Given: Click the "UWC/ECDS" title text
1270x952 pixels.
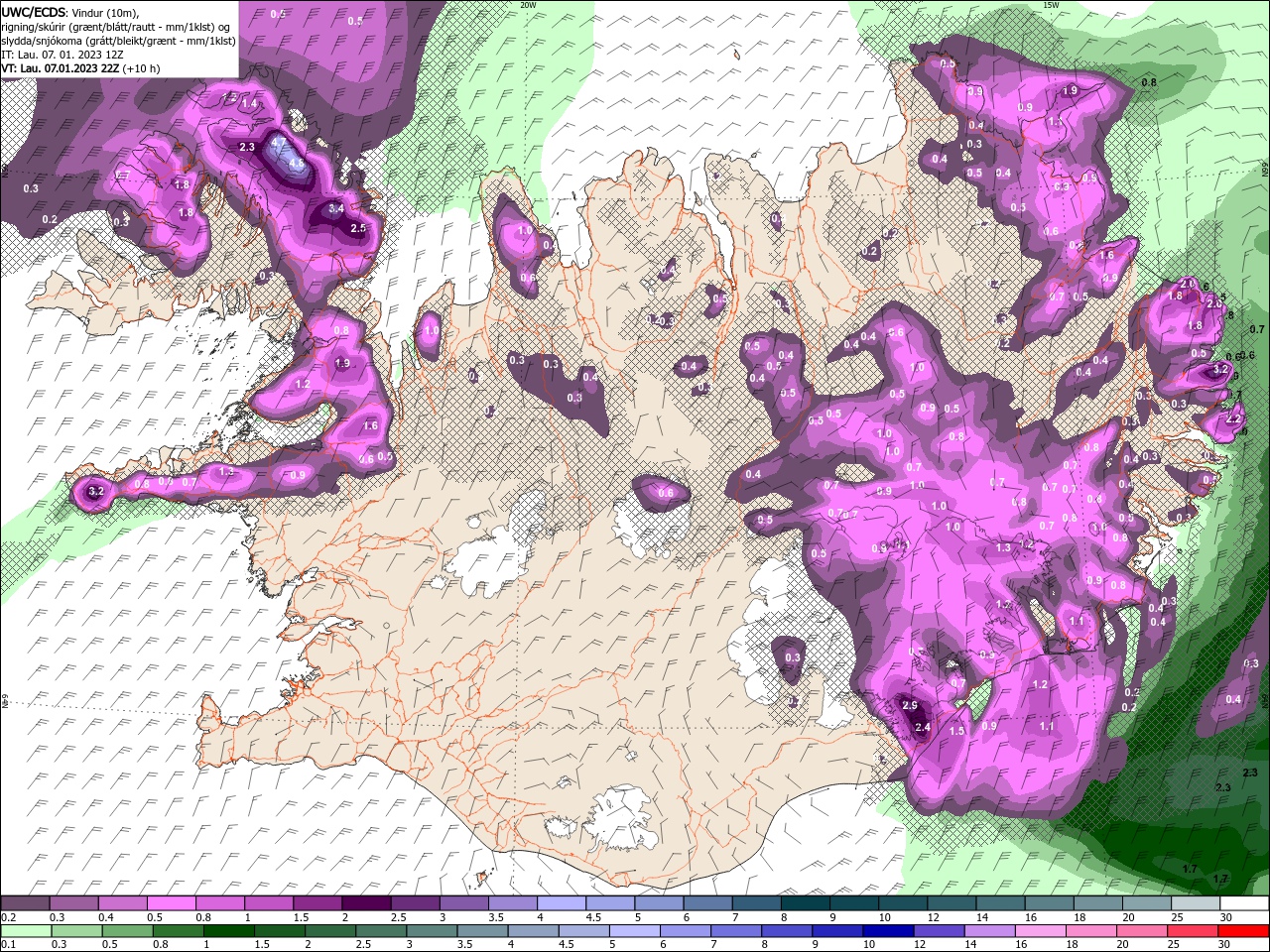Looking at the screenshot, I should (x=34, y=12).
